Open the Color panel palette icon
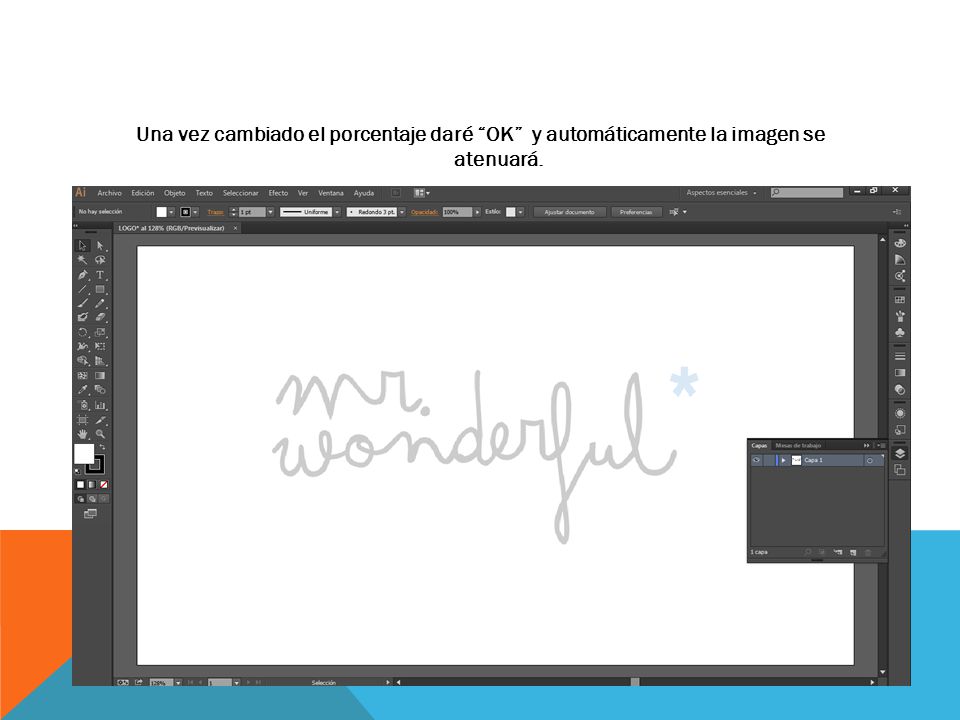Image resolution: width=960 pixels, height=720 pixels. tap(900, 243)
